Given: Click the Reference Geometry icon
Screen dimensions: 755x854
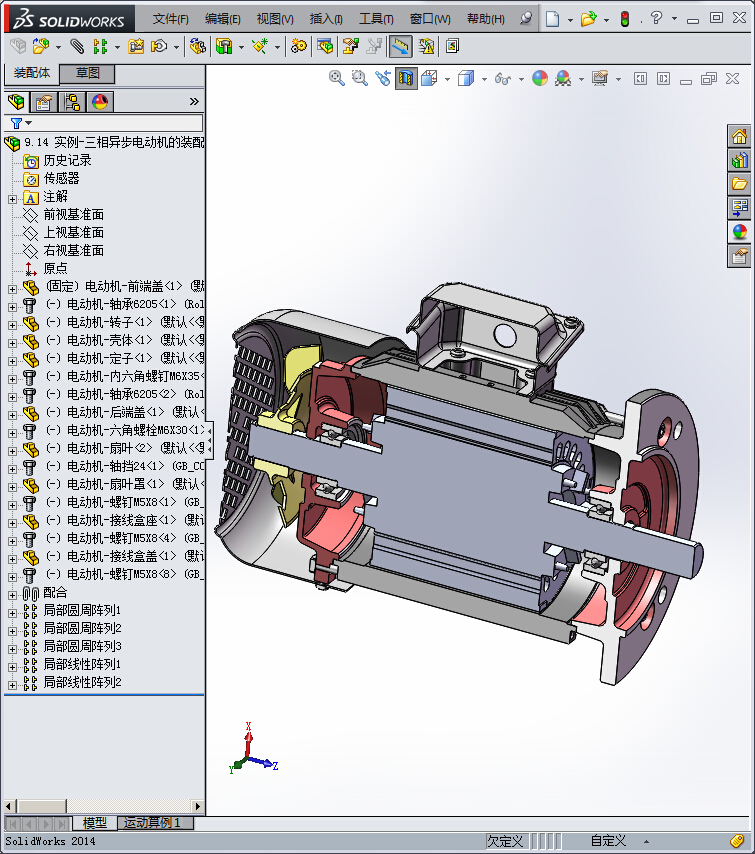Looking at the screenshot, I should pyautogui.click(x=260, y=46).
